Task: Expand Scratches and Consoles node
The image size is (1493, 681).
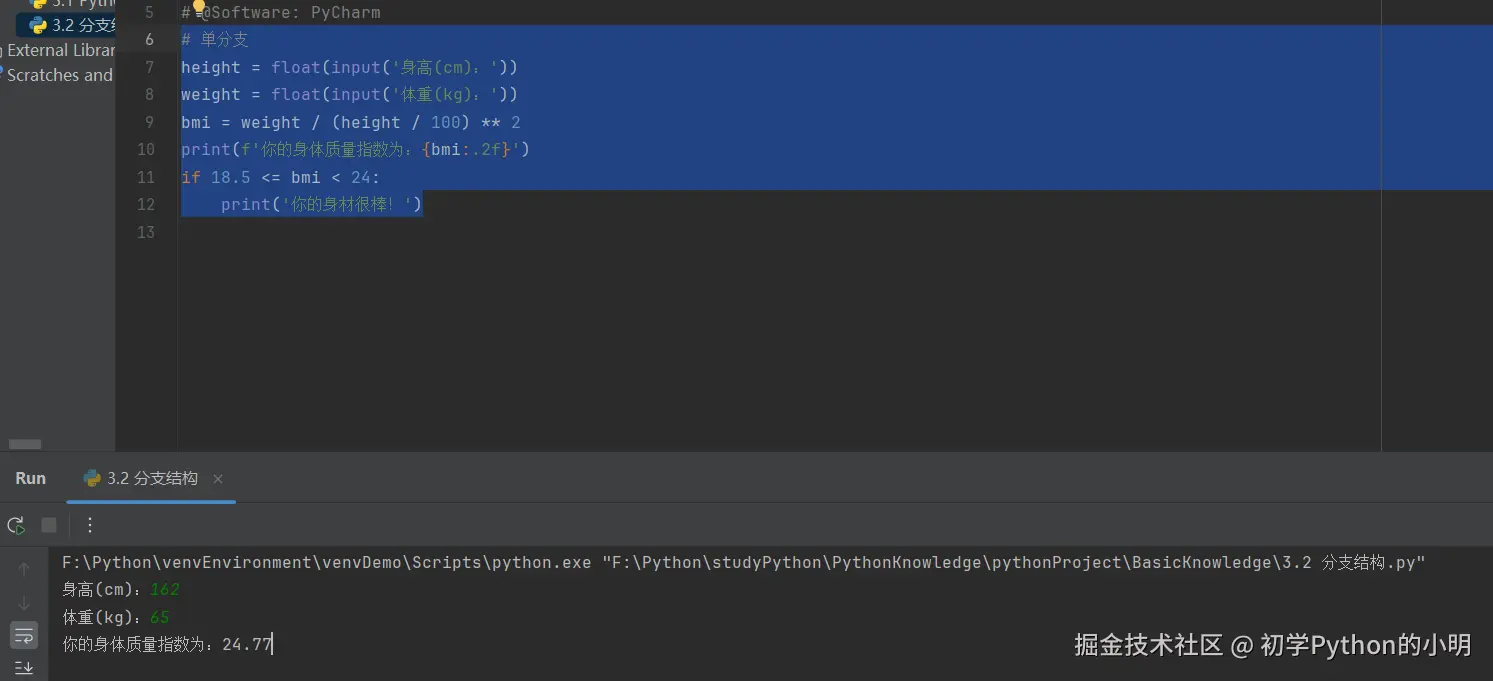Action: pyautogui.click(x=58, y=75)
